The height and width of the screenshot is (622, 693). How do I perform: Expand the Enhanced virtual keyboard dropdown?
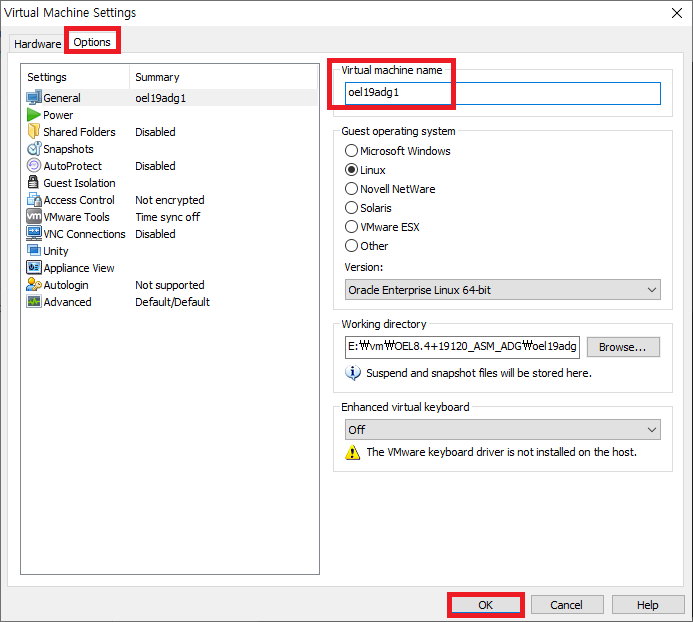[503, 430]
